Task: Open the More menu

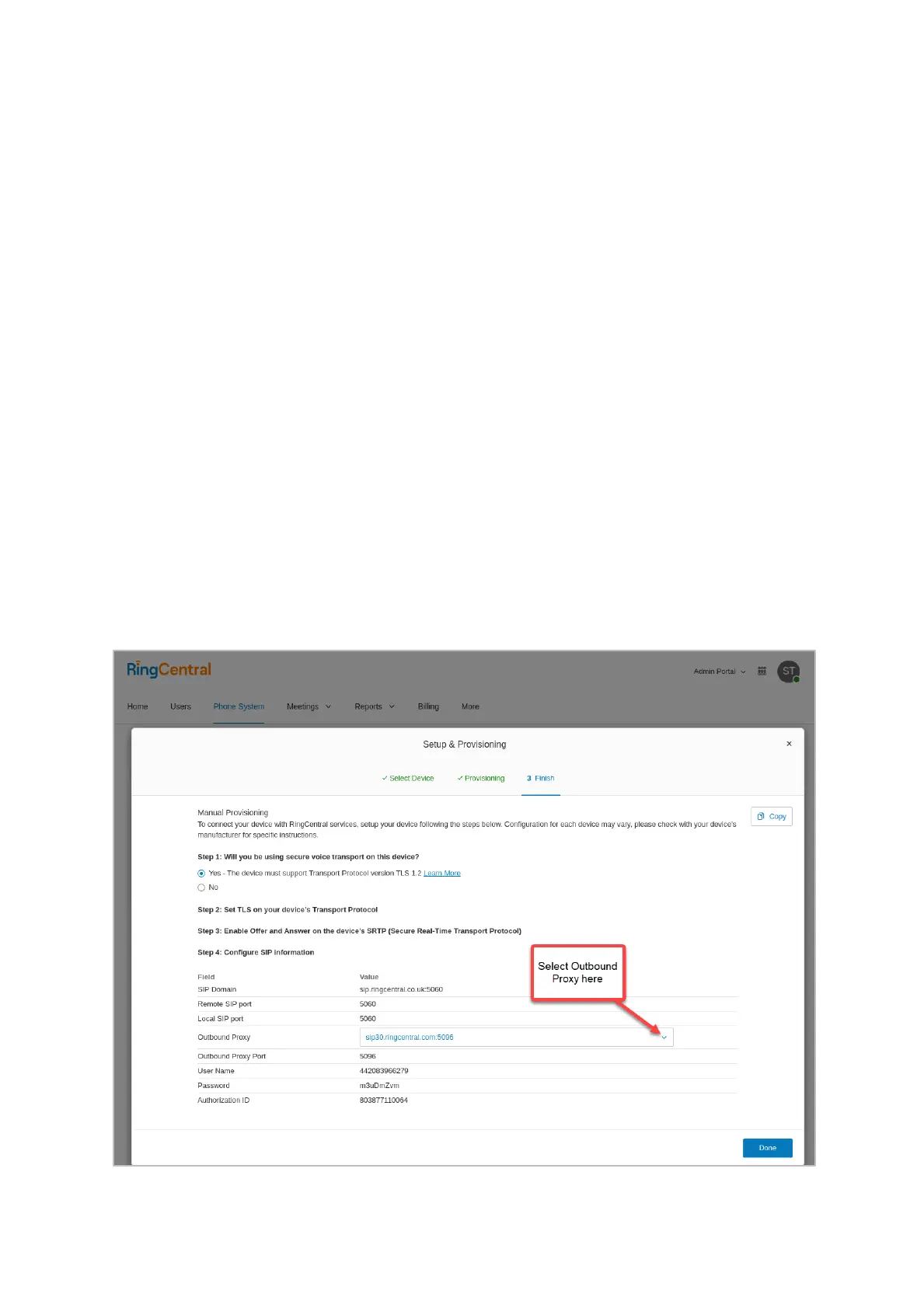Action: 470,706
